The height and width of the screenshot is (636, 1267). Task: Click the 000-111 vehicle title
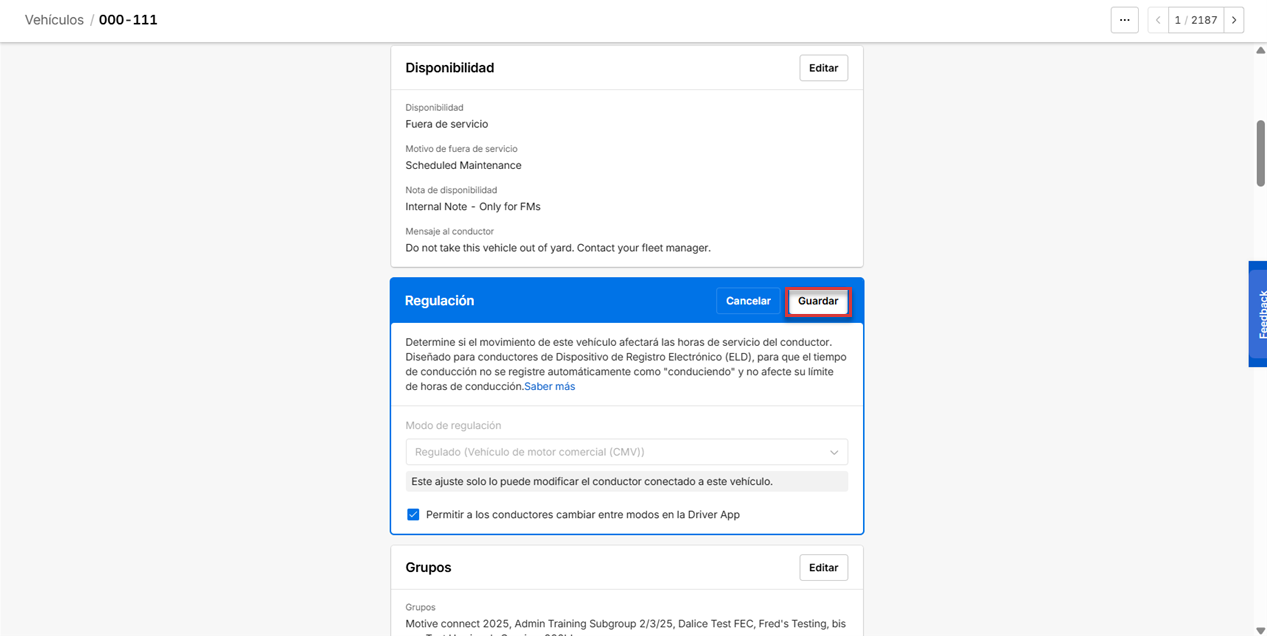pos(128,20)
